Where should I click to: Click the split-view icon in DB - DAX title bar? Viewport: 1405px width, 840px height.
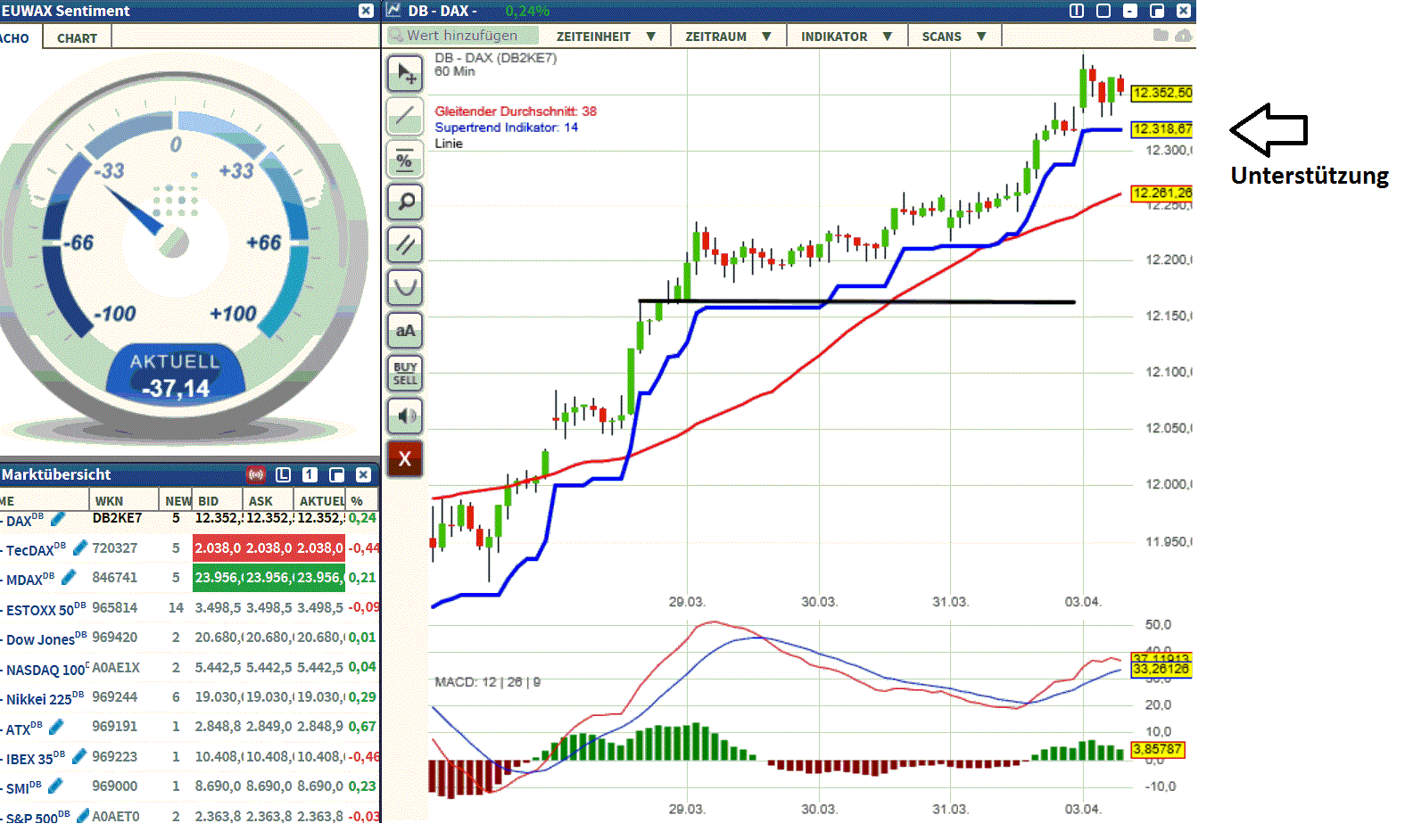[x=1077, y=11]
